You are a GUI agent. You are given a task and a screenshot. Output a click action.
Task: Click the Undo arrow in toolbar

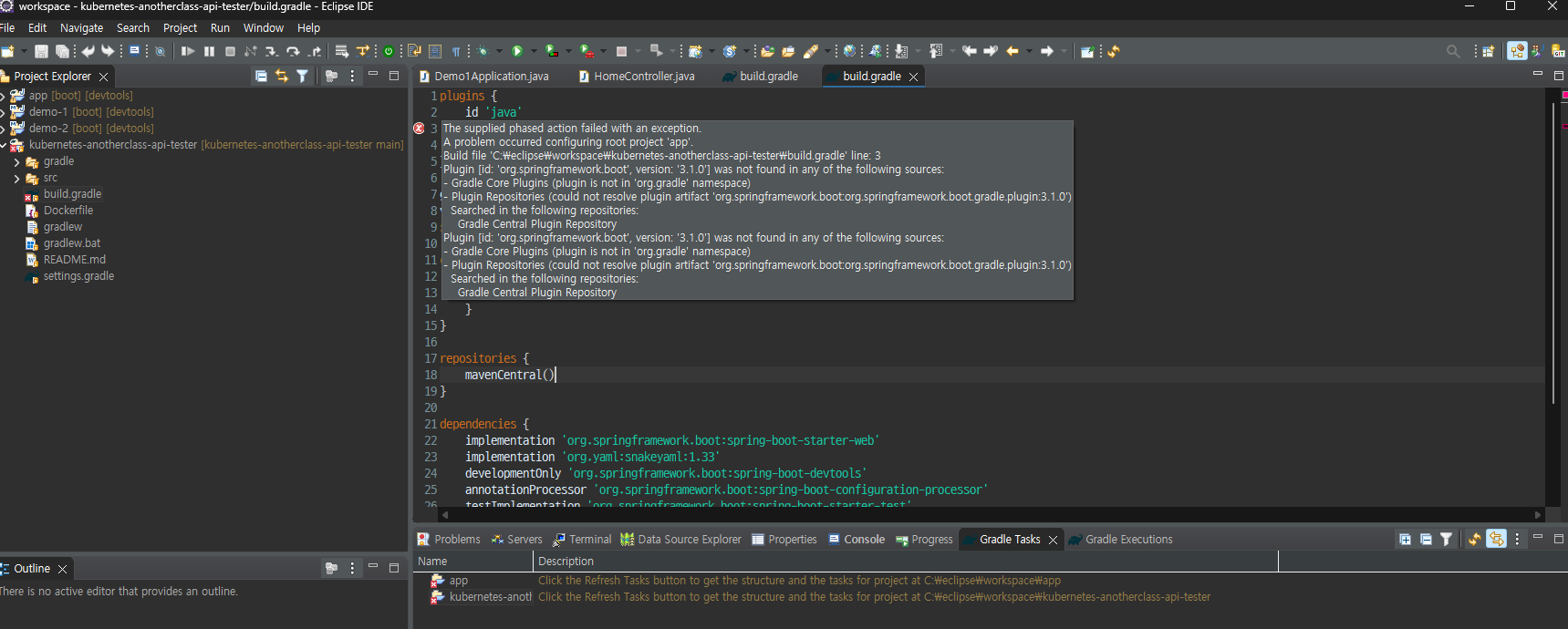coord(88,51)
